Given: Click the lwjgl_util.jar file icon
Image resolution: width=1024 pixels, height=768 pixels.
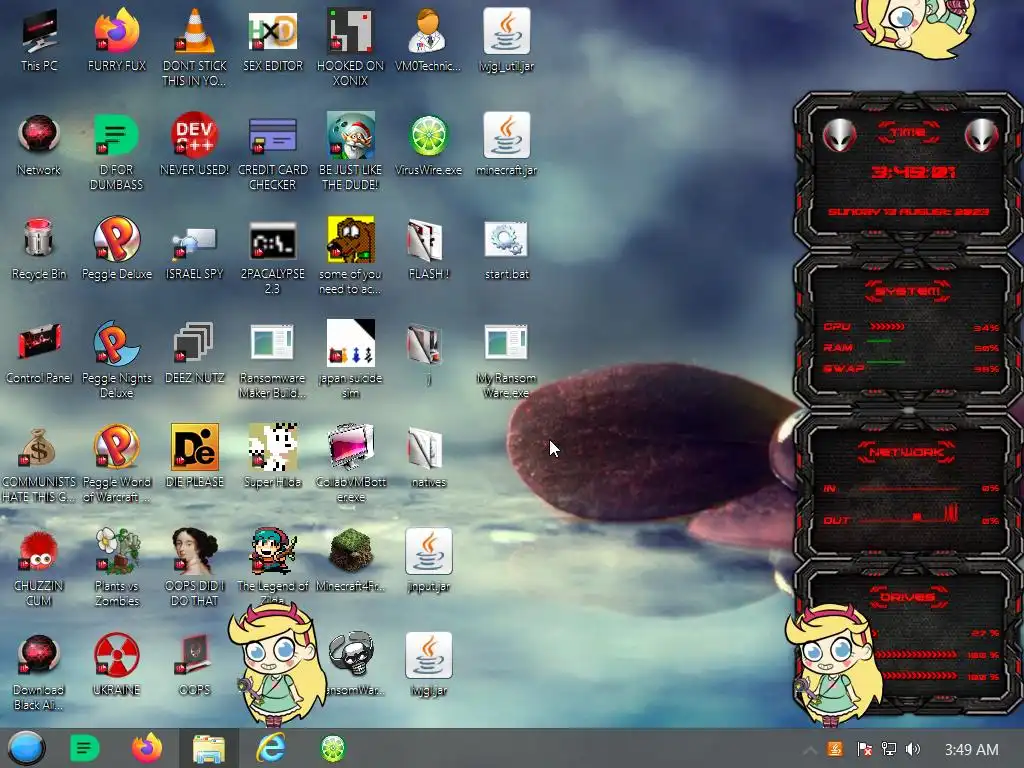Looking at the screenshot, I should pos(506,31).
